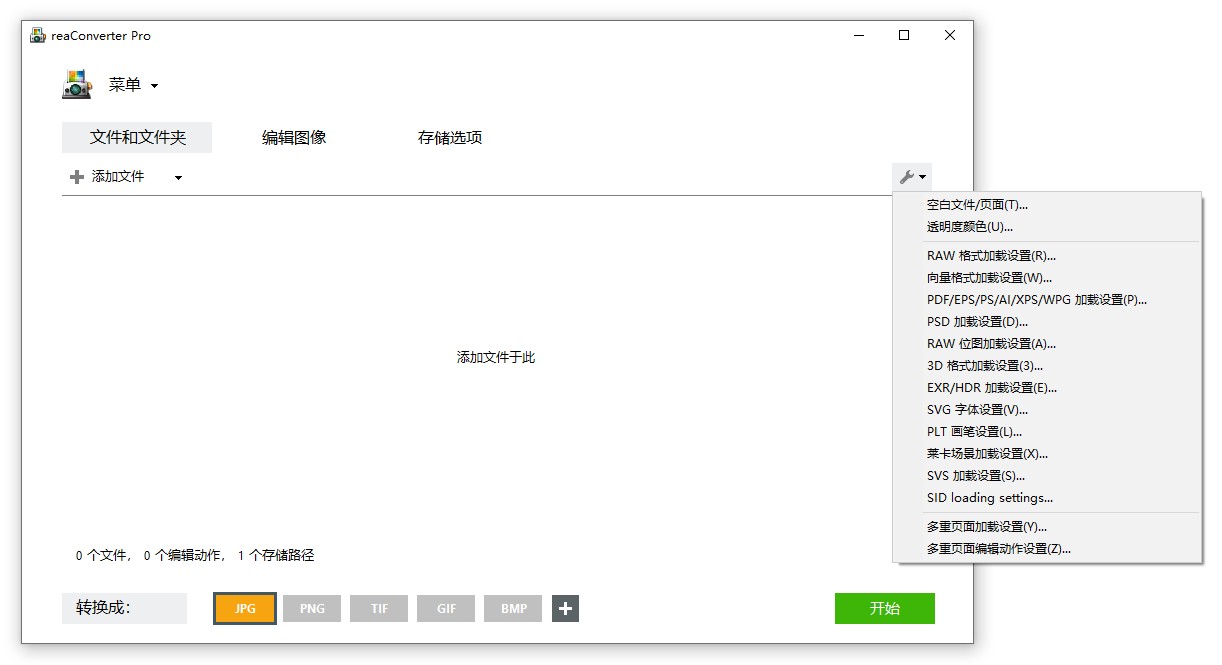Select PNG output format
The height and width of the screenshot is (665, 1222).
[312, 608]
